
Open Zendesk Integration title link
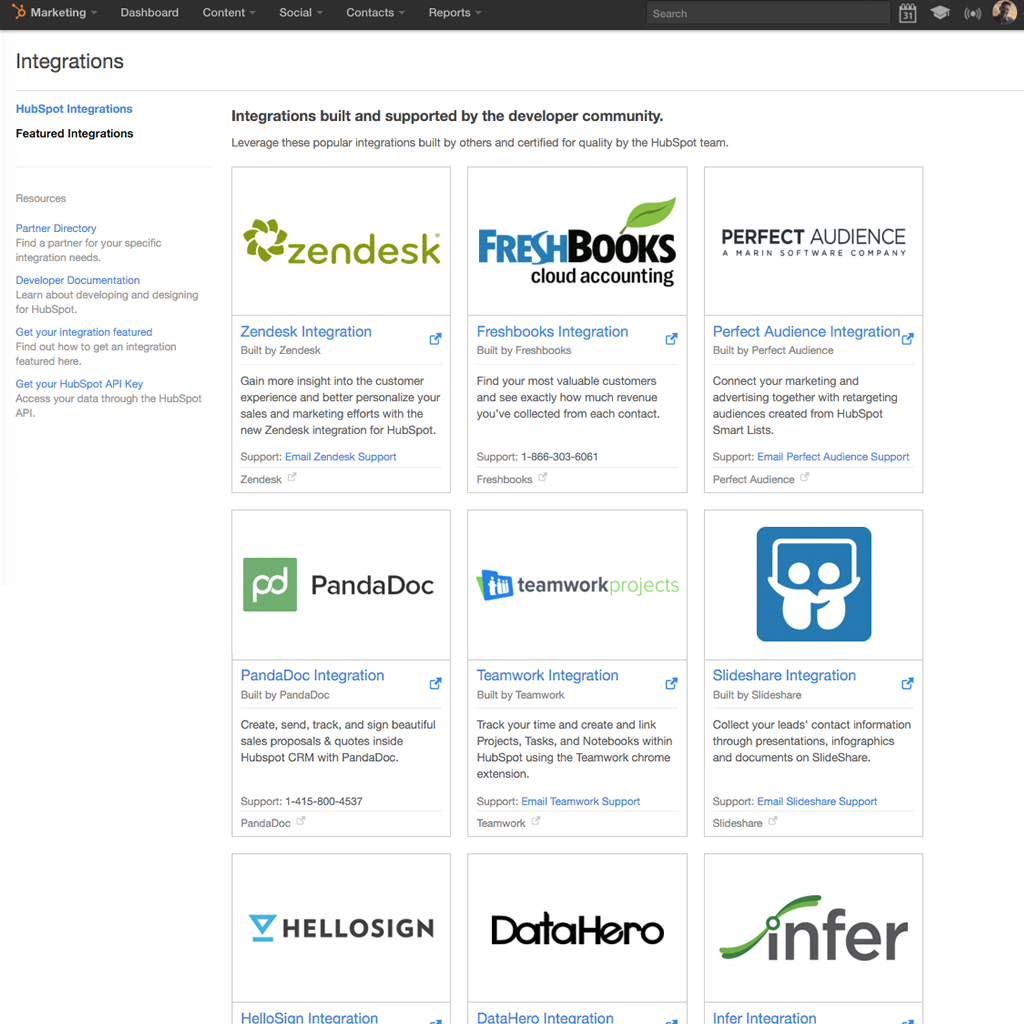click(x=306, y=332)
